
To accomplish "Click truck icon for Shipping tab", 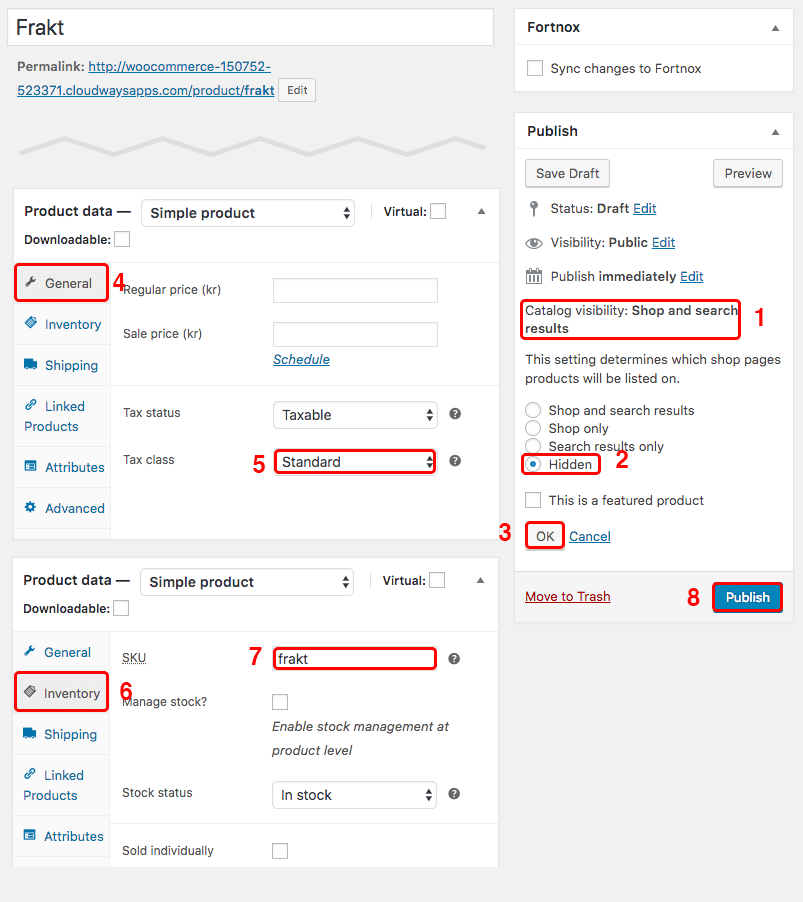I will (30, 365).
